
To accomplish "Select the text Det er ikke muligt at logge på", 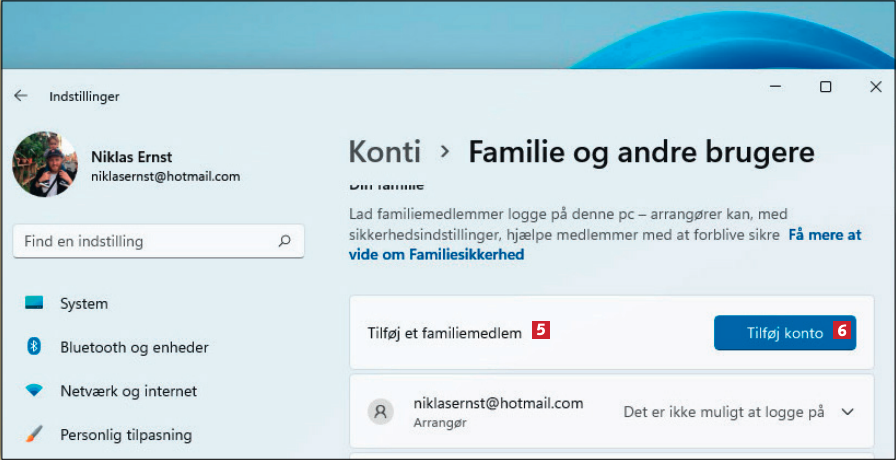I will coord(723,411).
